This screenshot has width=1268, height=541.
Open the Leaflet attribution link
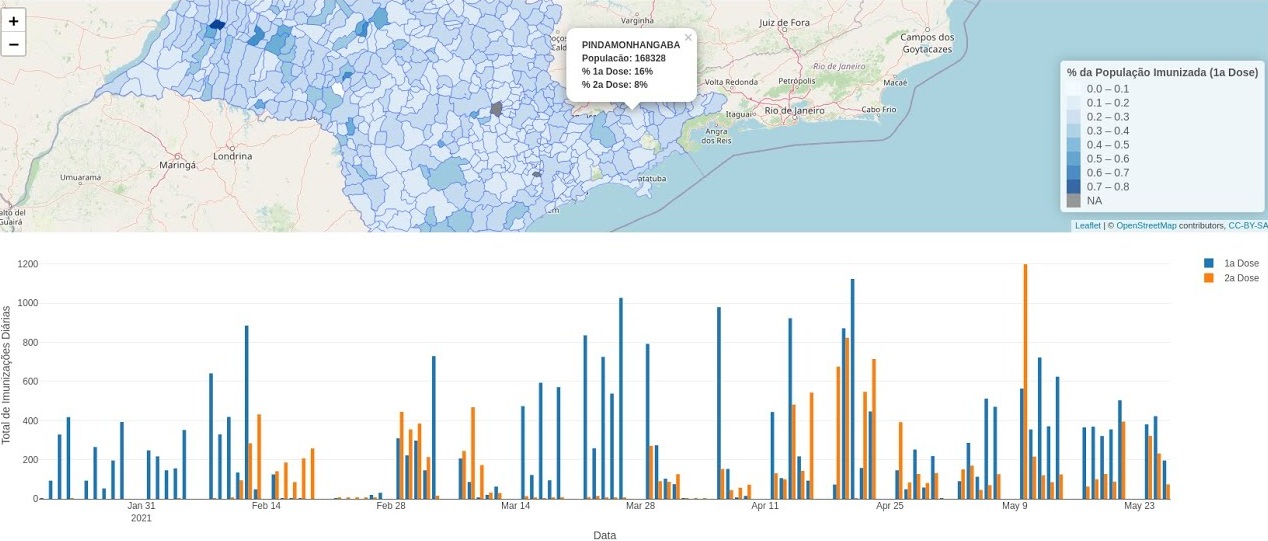click(x=1087, y=226)
